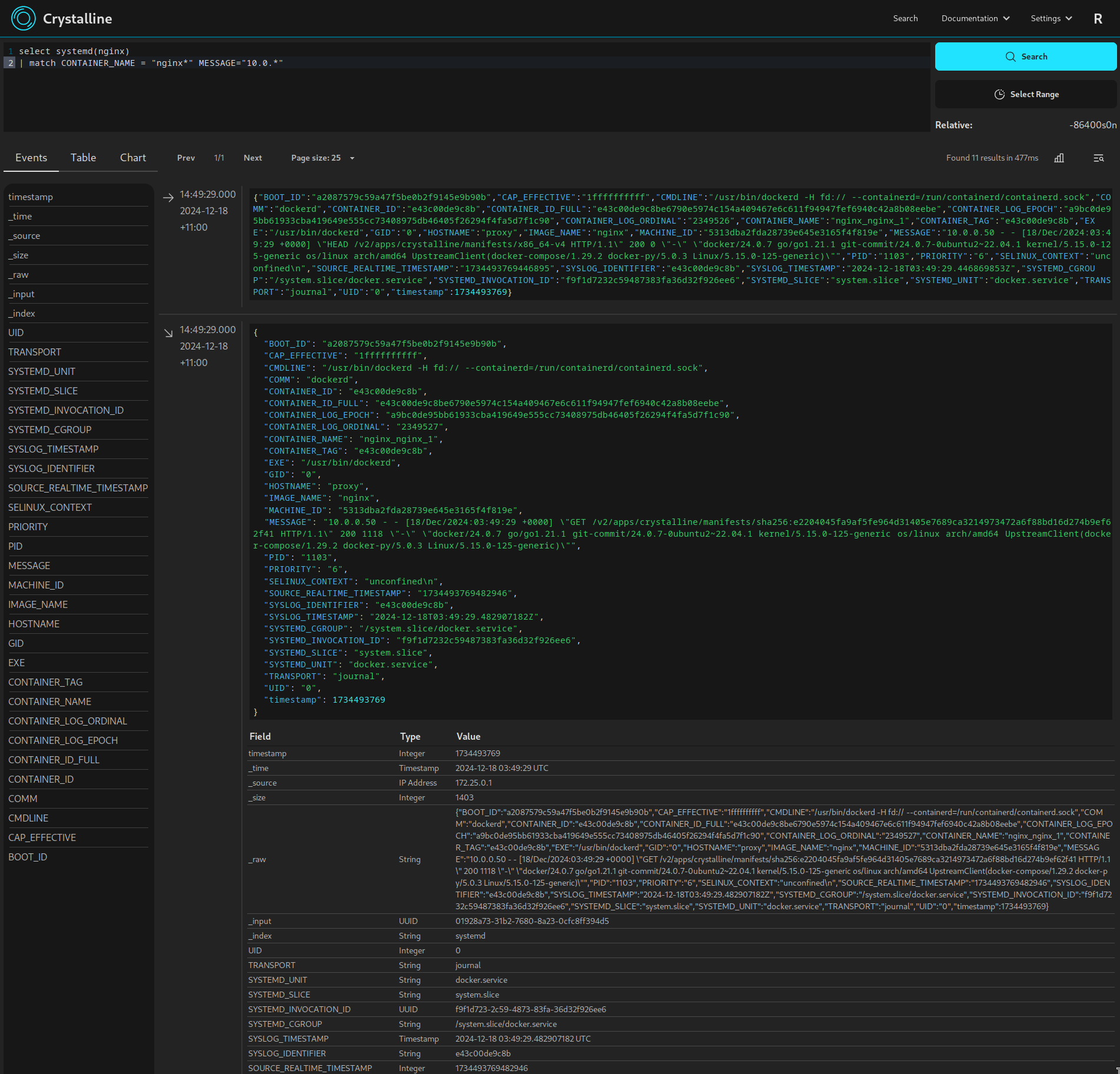Screen dimensions: 1120x1074
Task: Click Found 11 results in 477ms text
Action: point(992,158)
